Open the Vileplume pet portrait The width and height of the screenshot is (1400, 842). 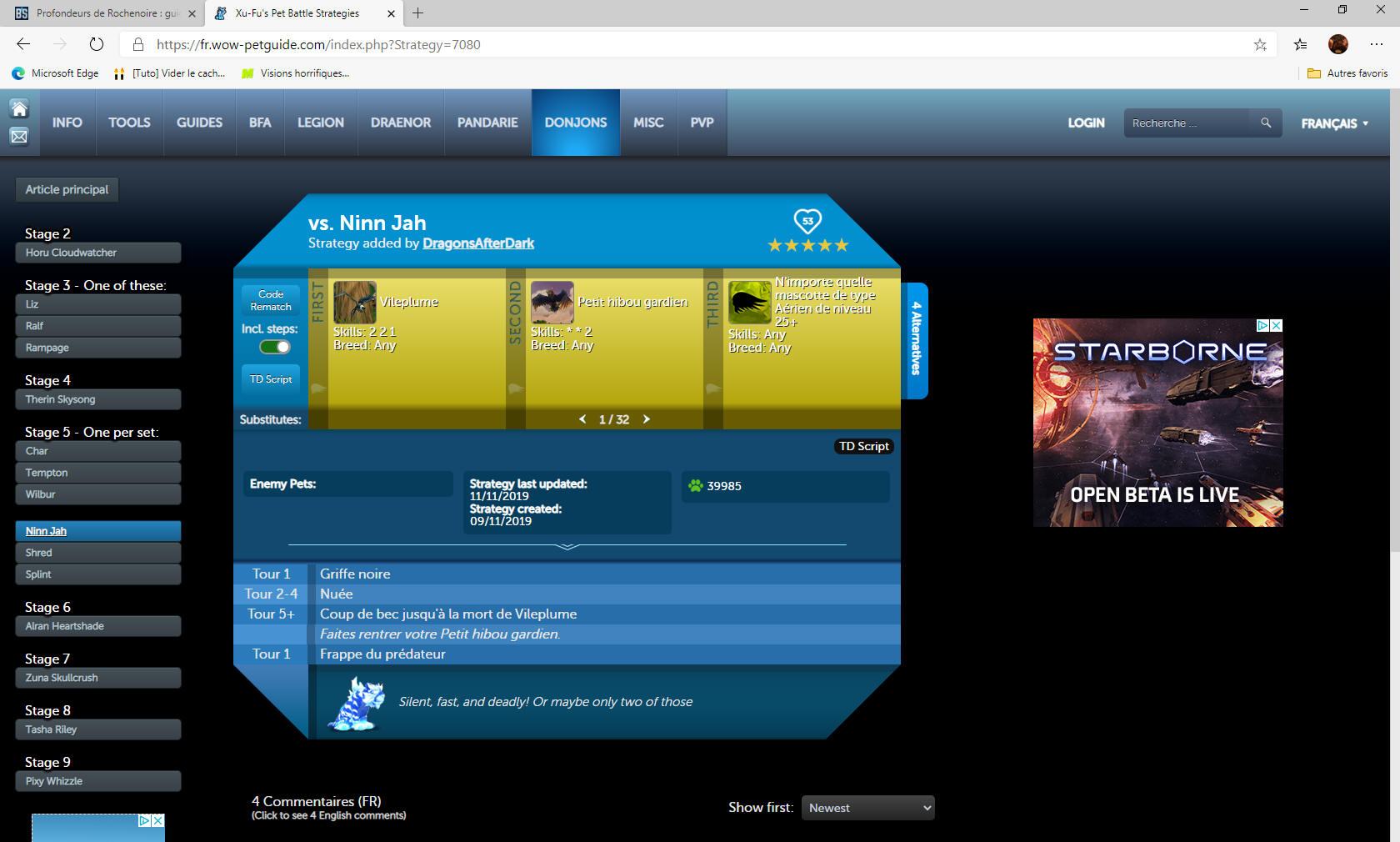click(355, 303)
